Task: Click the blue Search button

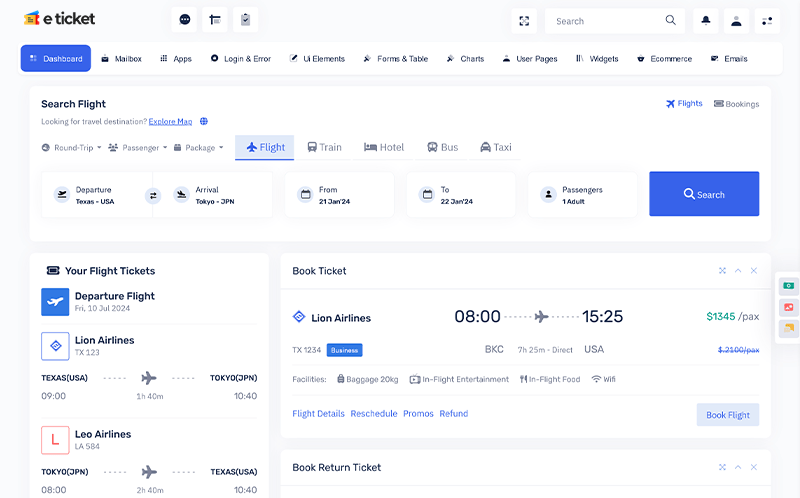Action: (704, 194)
